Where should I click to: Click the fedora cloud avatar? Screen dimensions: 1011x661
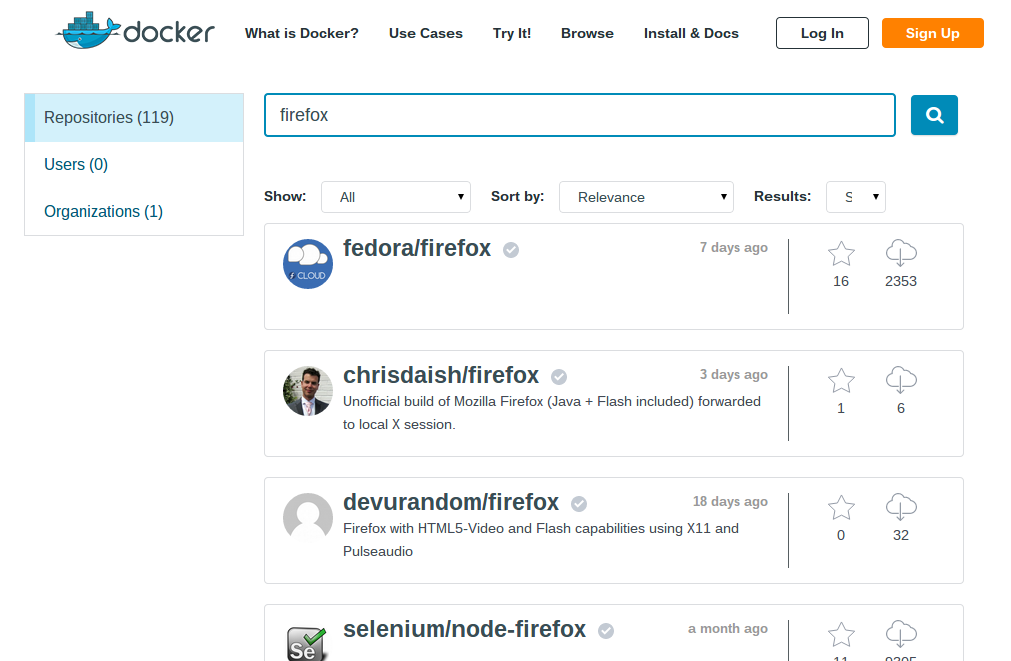(x=308, y=264)
